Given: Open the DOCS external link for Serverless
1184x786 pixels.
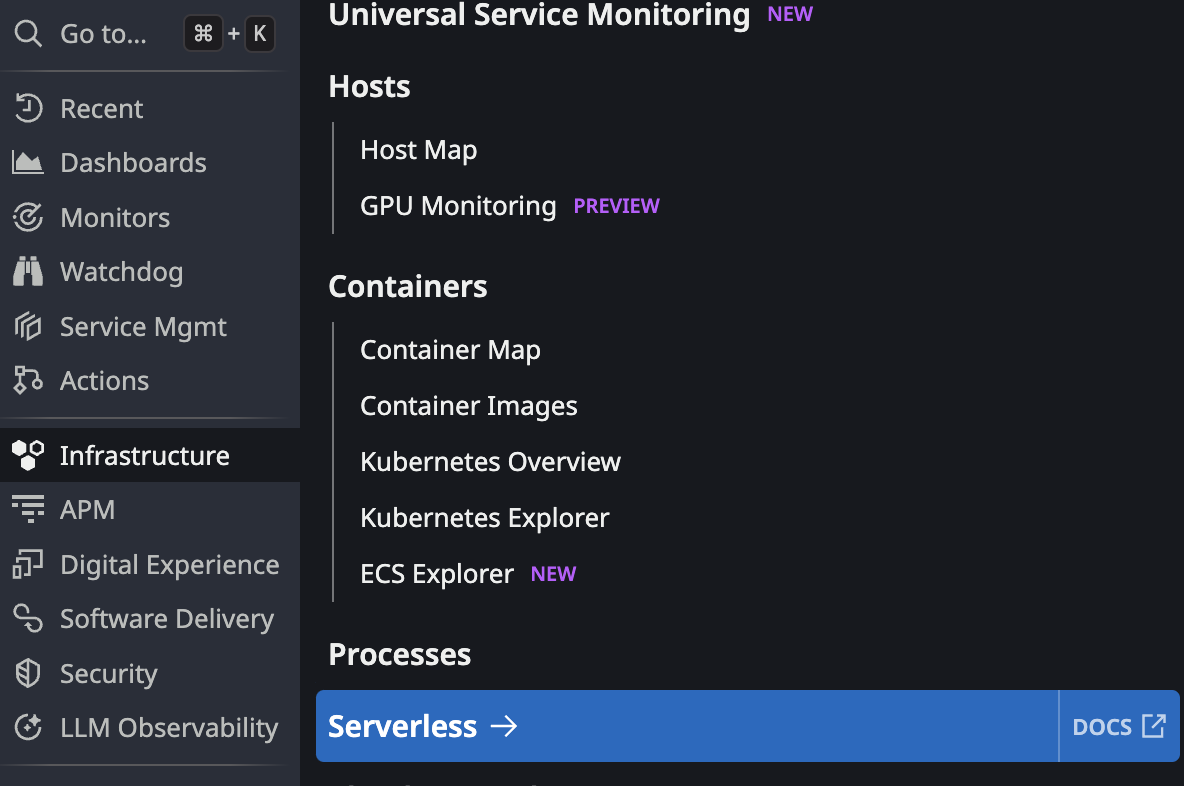Looking at the screenshot, I should pos(1119,726).
